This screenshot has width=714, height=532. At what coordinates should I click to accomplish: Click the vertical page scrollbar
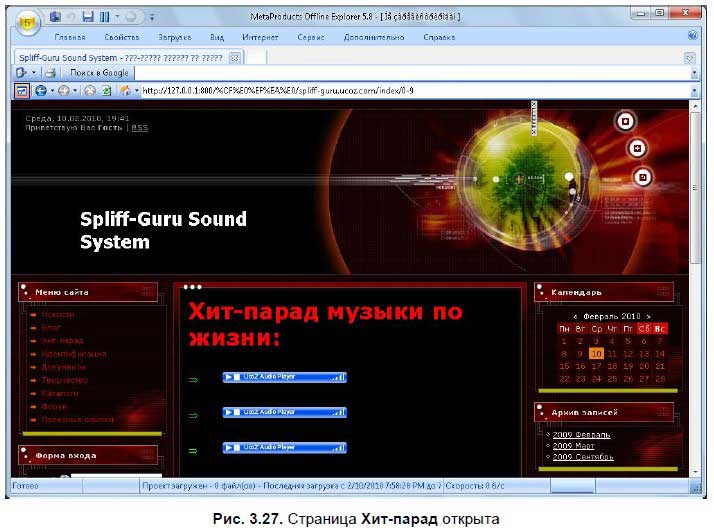[x=694, y=200]
